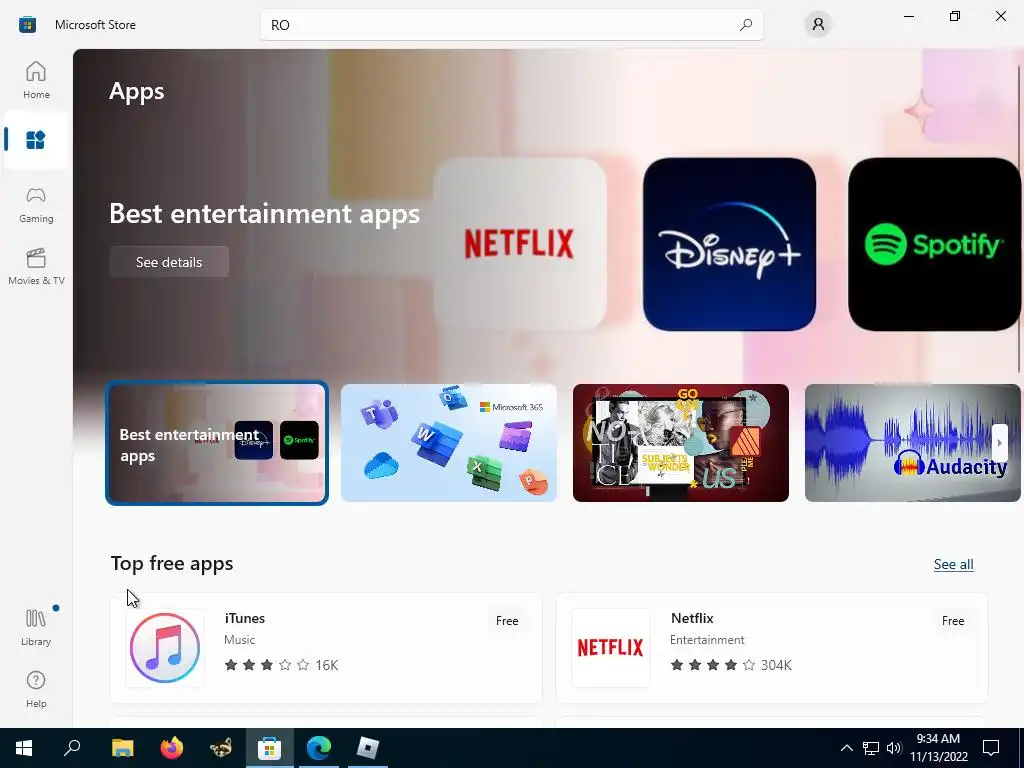Select the Apps sidebar icon
The height and width of the screenshot is (768, 1024).
[35, 140]
